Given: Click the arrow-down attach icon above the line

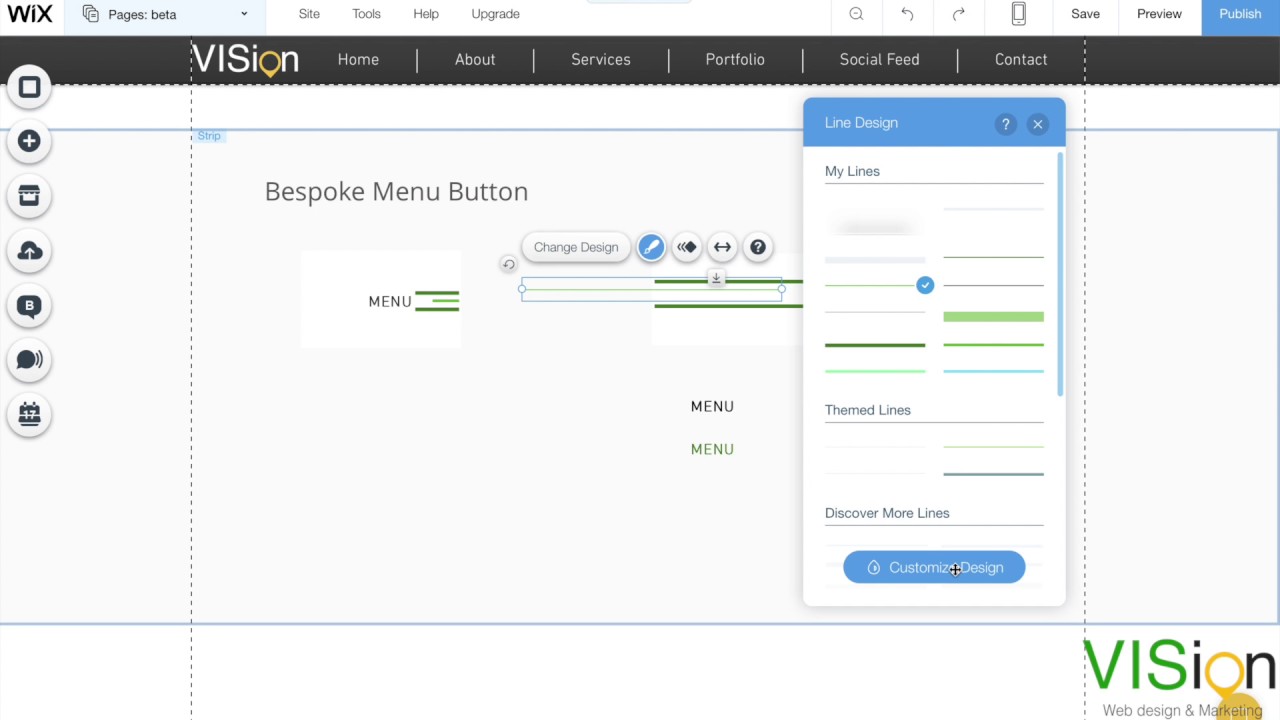Looking at the screenshot, I should tap(716, 278).
